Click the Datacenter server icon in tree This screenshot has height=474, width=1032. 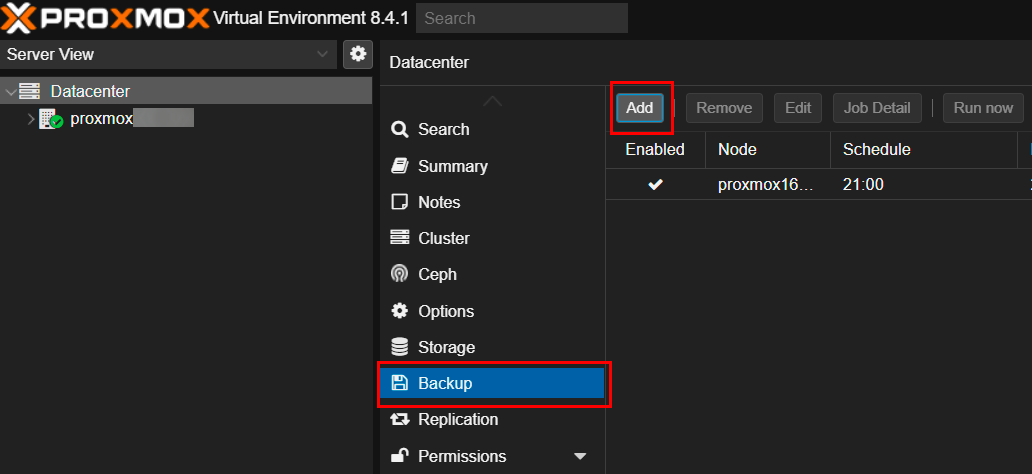tap(30, 92)
